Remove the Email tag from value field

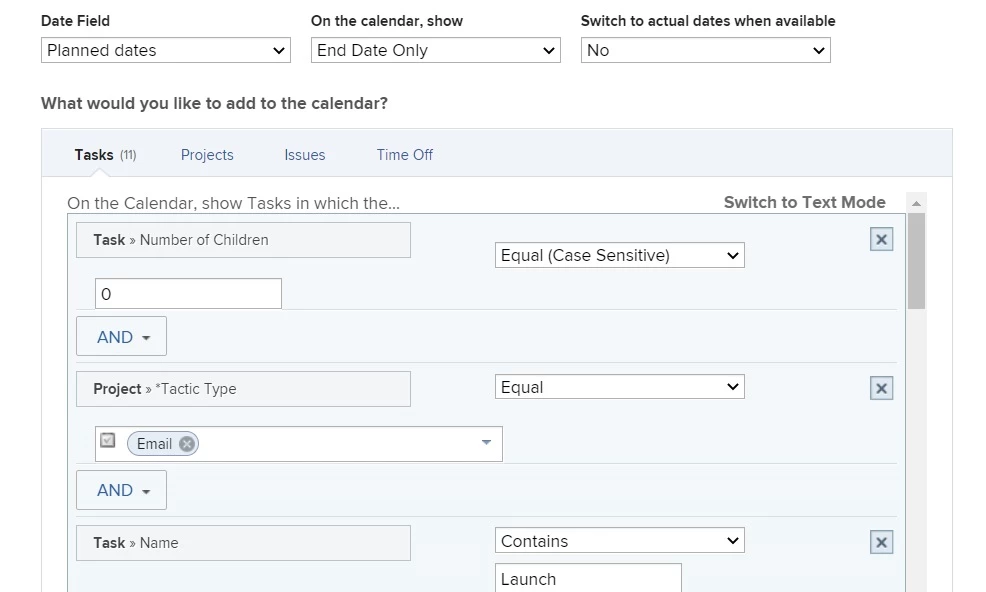coord(187,444)
